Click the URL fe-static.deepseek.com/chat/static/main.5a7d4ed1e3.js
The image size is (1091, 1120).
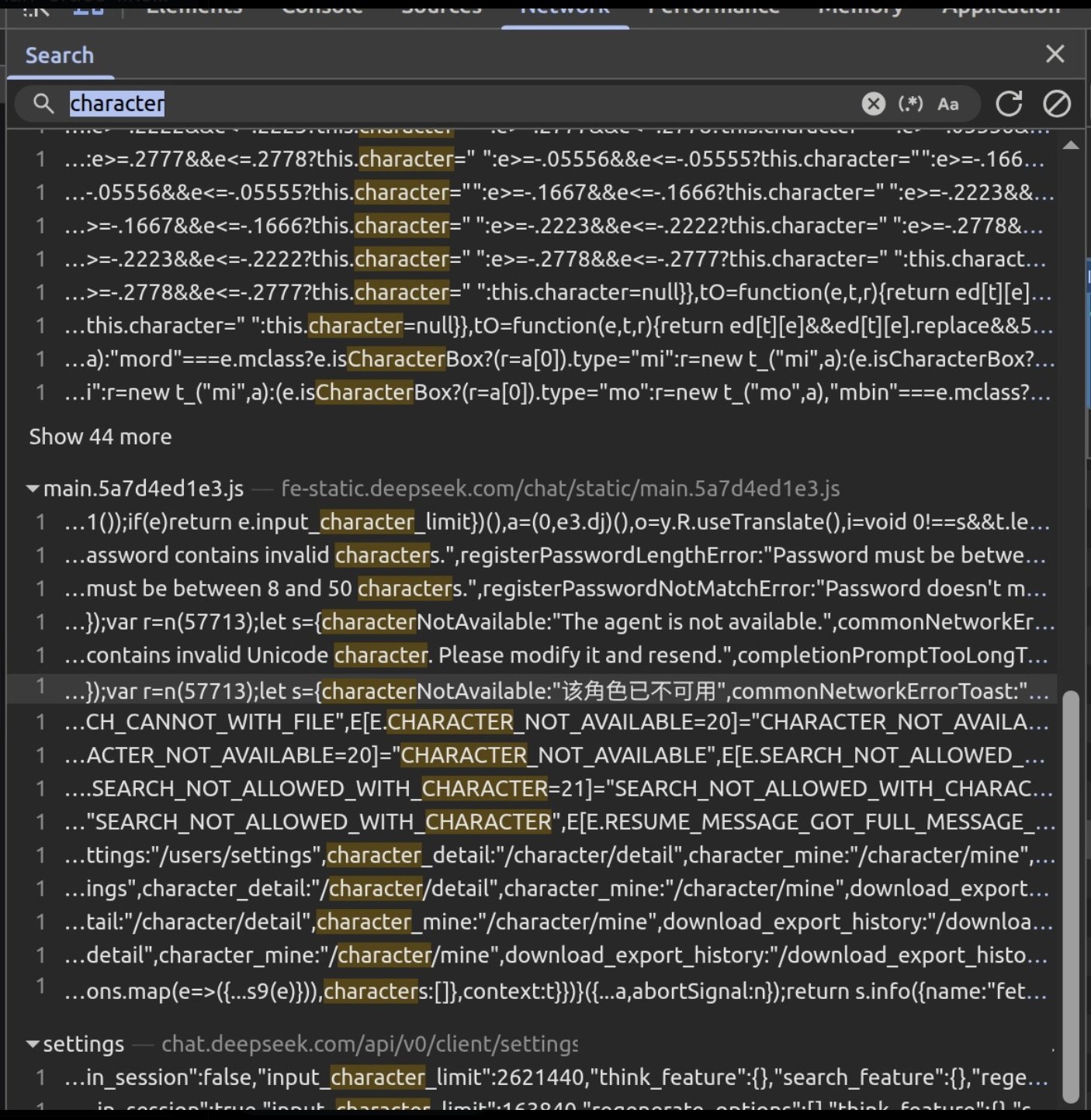click(x=560, y=489)
